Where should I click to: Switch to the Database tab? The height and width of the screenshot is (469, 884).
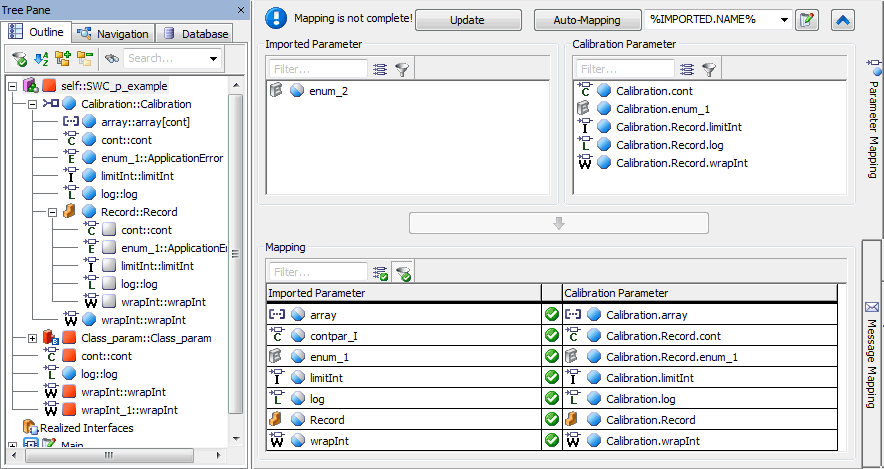[x=195, y=34]
